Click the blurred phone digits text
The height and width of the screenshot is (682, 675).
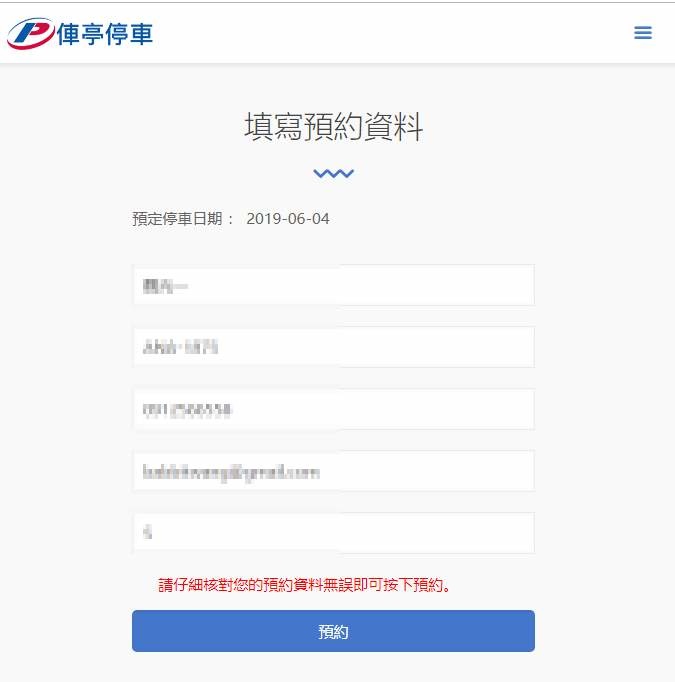point(187,411)
